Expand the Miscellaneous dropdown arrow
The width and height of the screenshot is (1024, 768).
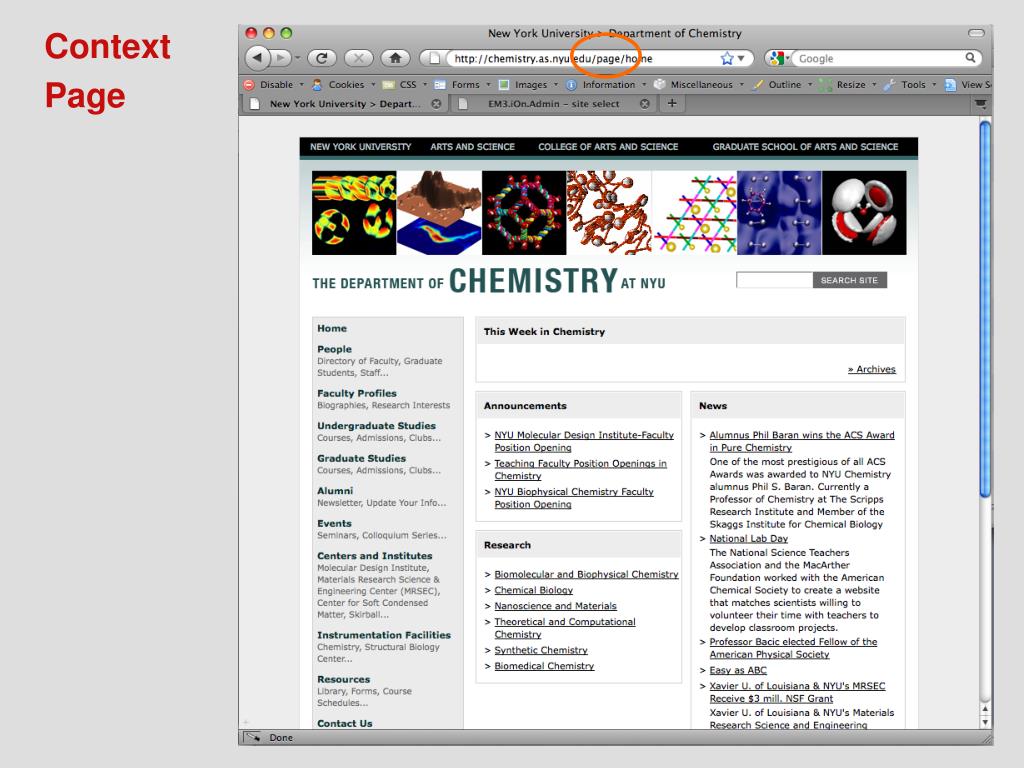tap(742, 84)
